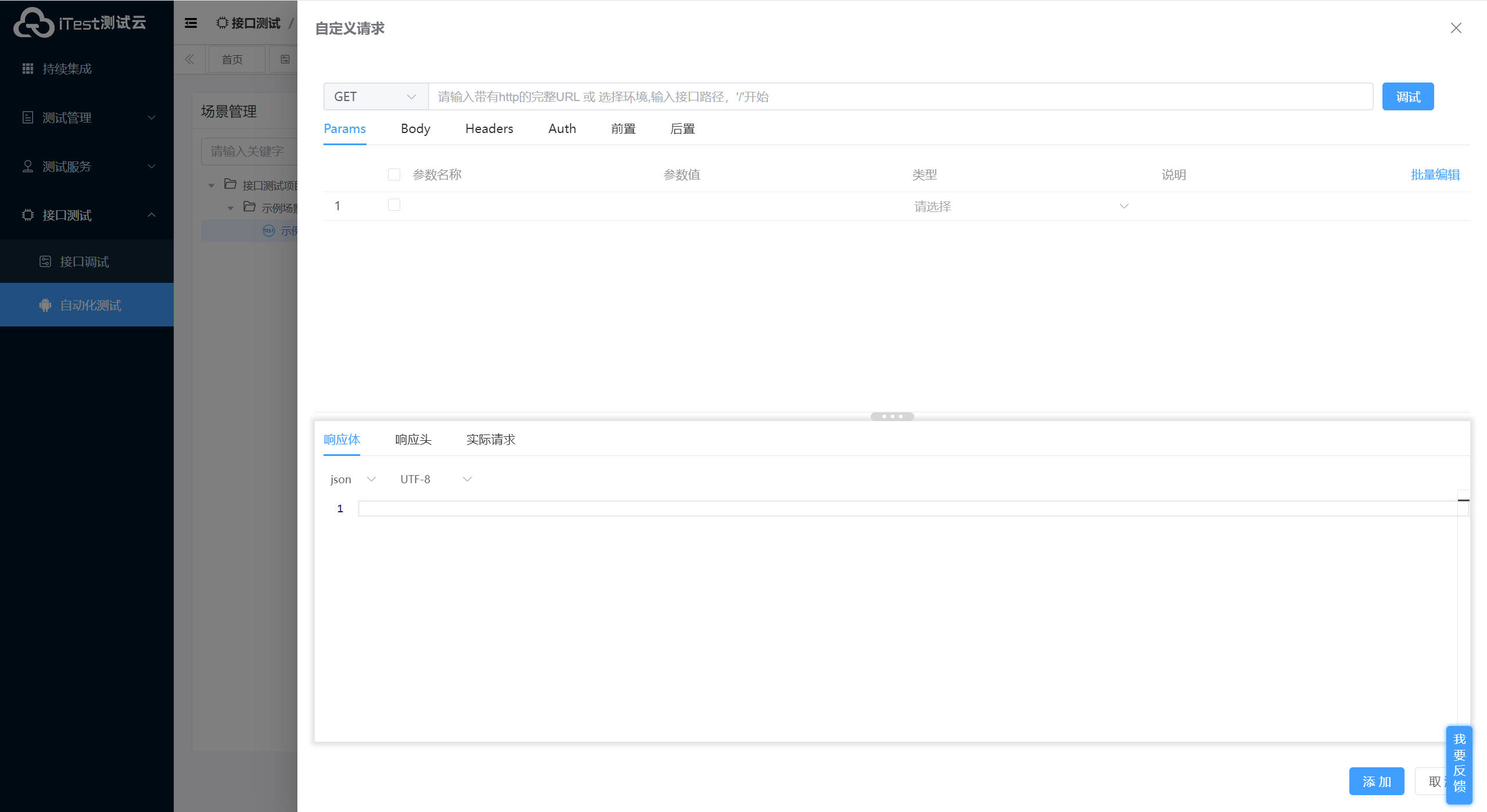This screenshot has width=1487, height=812.
Task: Click the 调试 debug button
Action: [x=1407, y=96]
